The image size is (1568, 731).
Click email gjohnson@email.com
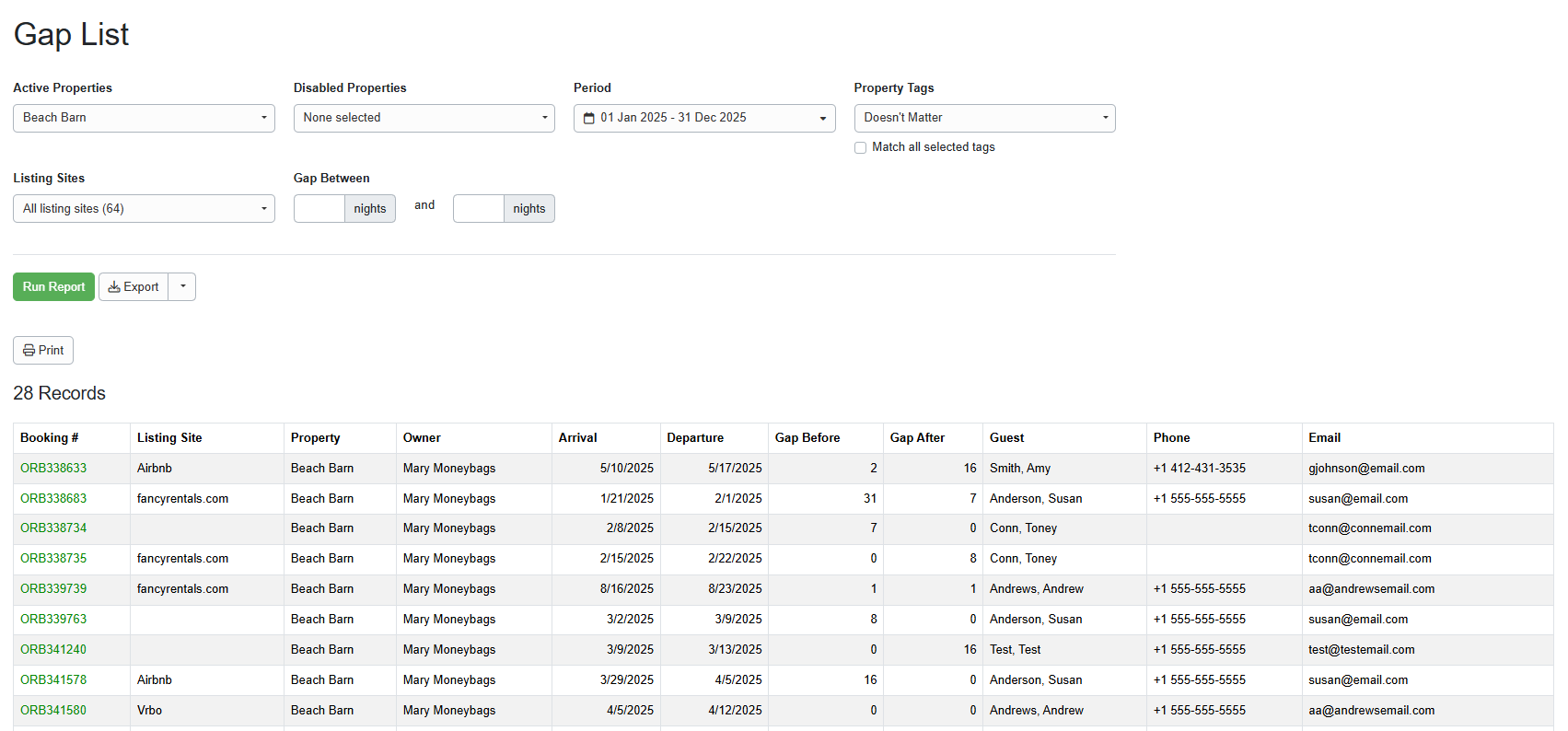[1366, 468]
